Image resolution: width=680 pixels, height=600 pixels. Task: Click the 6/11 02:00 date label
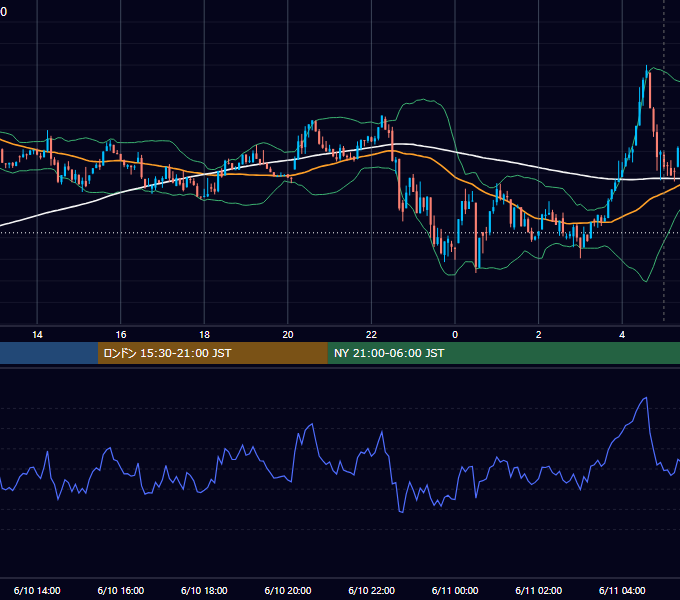pos(538,590)
